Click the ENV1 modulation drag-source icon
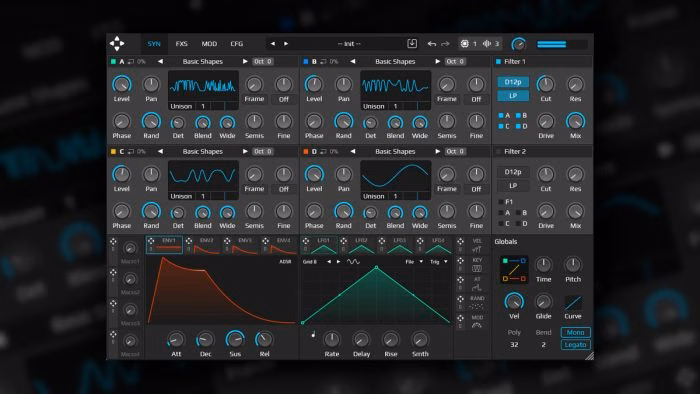This screenshot has width=700, height=394. pyautogui.click(x=151, y=241)
